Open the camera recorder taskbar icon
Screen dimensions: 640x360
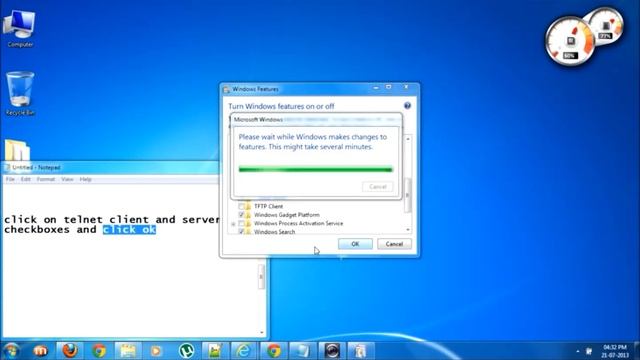click(332, 351)
